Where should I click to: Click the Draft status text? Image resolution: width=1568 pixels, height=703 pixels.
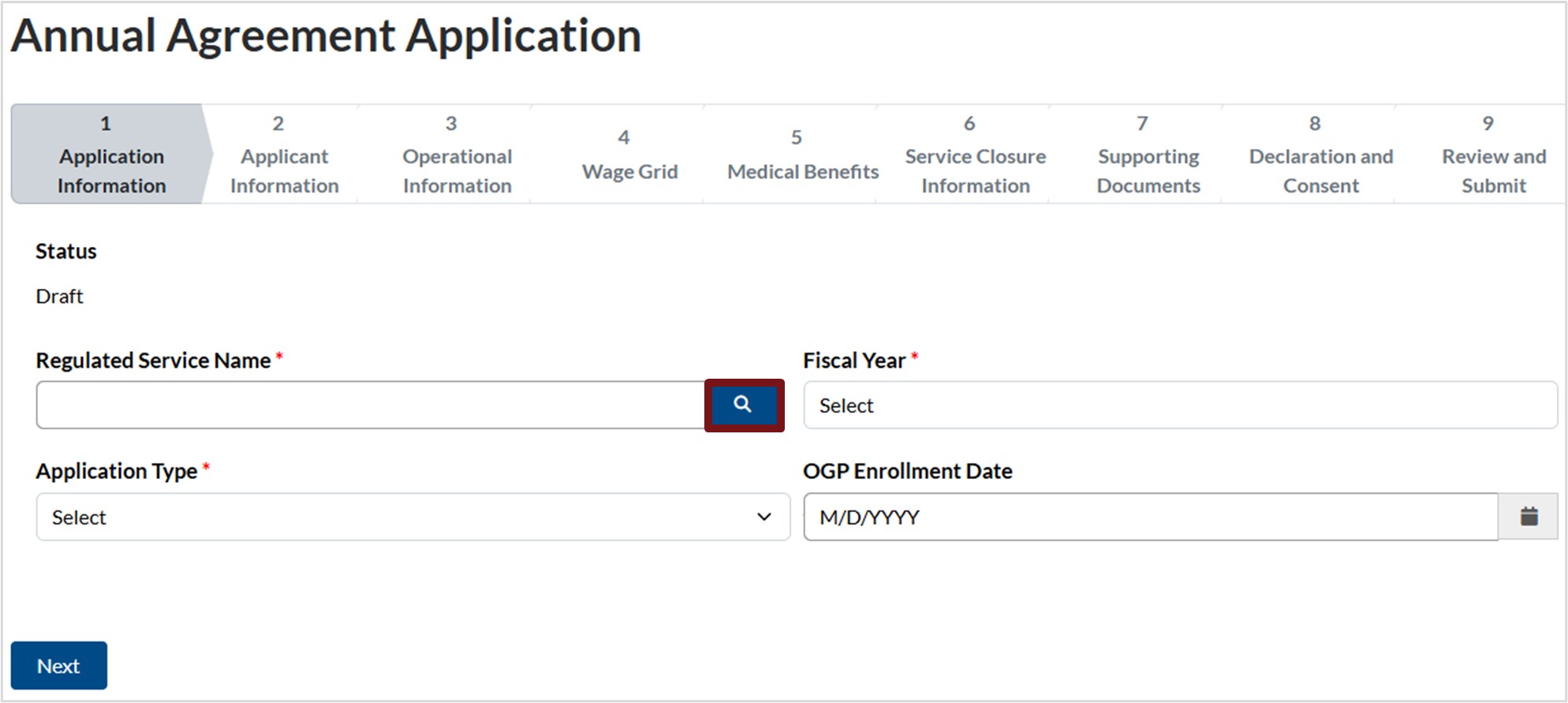click(x=59, y=297)
